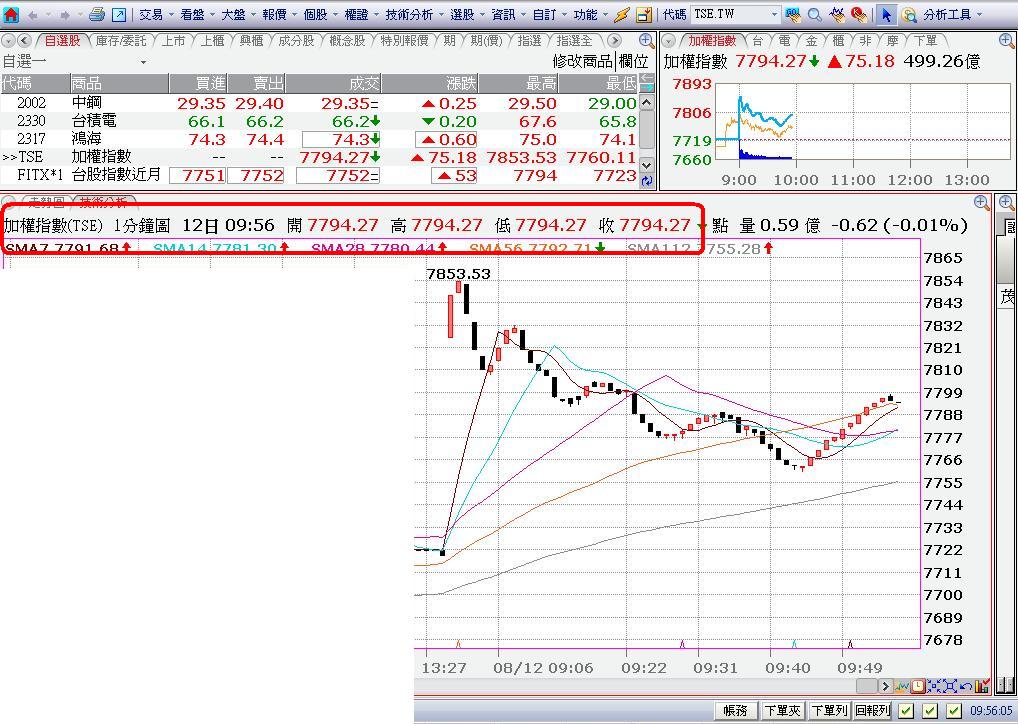Screen dimensions: 1018x724
Task: Toggle the middle green checkbox in status bar
Action: coord(930,711)
